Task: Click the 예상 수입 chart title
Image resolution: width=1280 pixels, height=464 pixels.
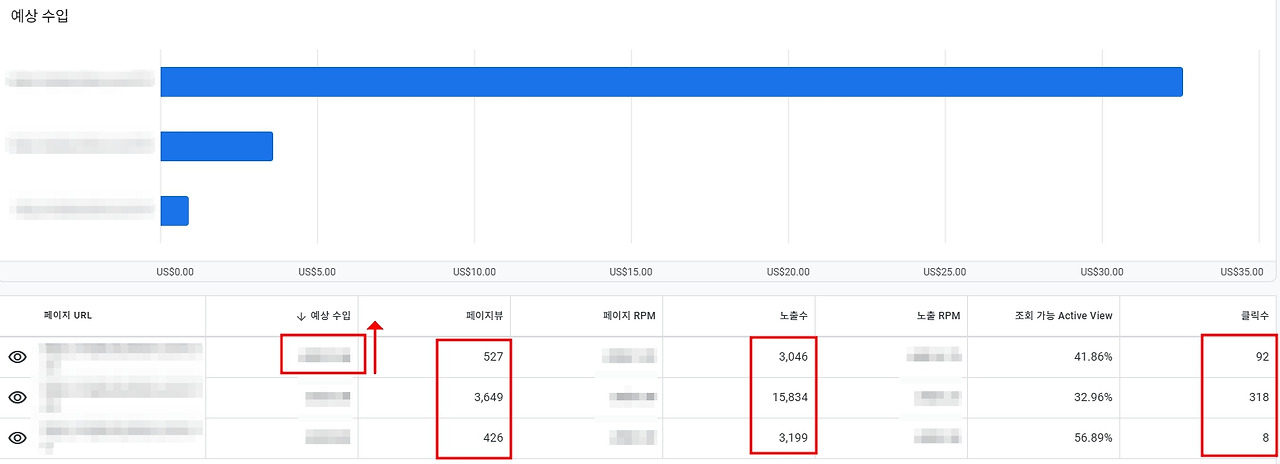Action: point(40,17)
